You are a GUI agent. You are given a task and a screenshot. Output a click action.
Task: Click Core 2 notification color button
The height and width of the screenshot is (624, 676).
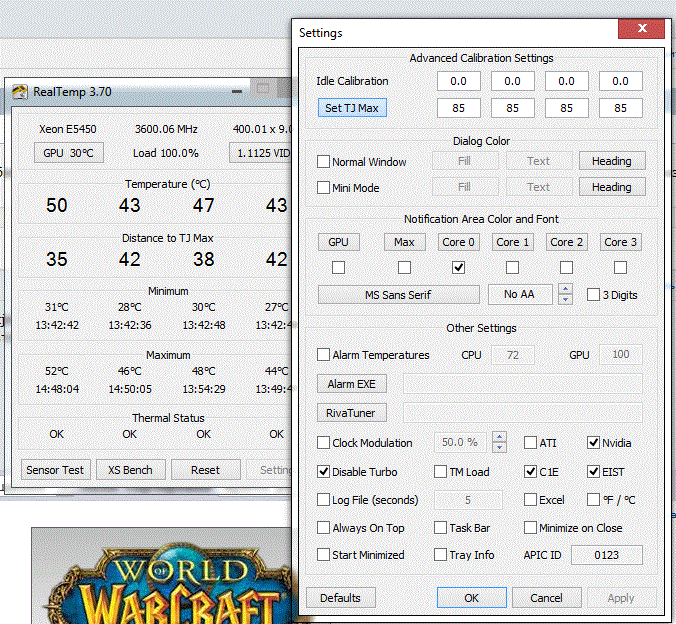[566, 242]
